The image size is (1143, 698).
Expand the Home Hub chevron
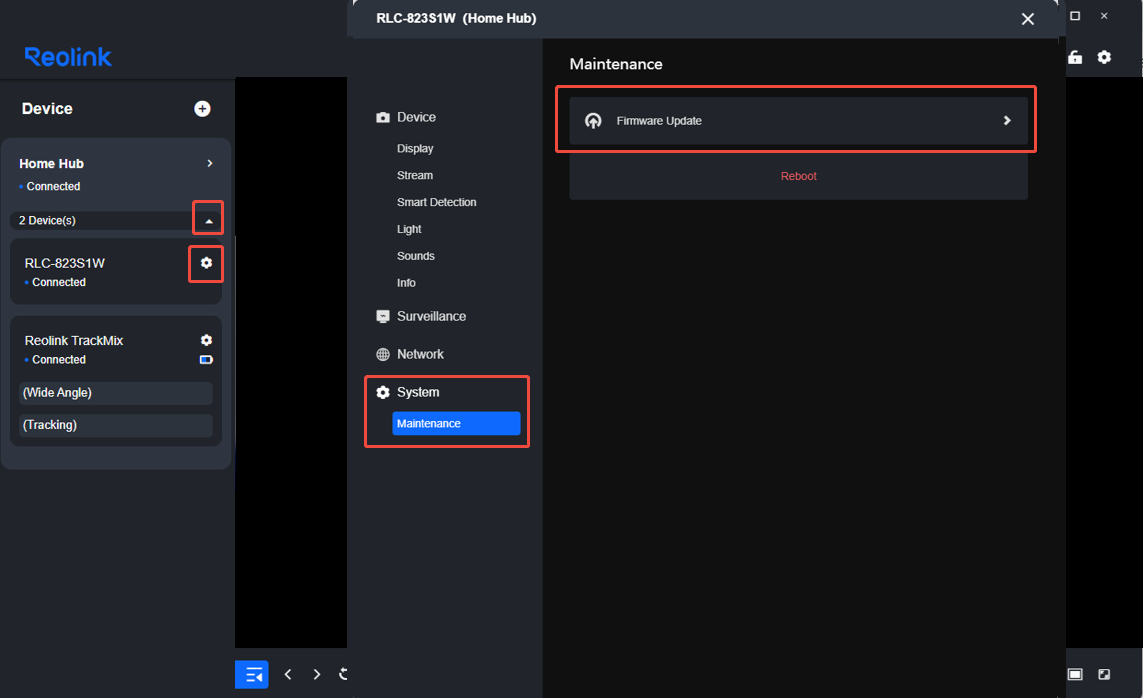click(210, 163)
